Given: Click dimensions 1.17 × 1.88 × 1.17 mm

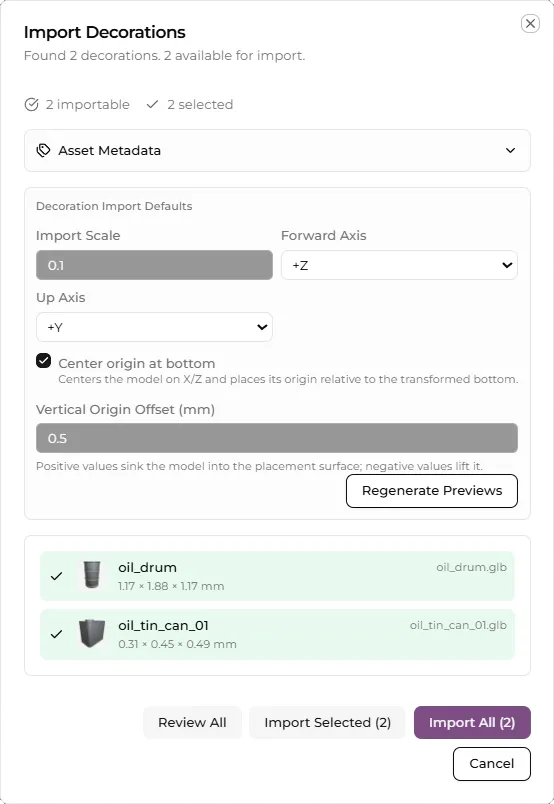Looking at the screenshot, I should 171,586.
